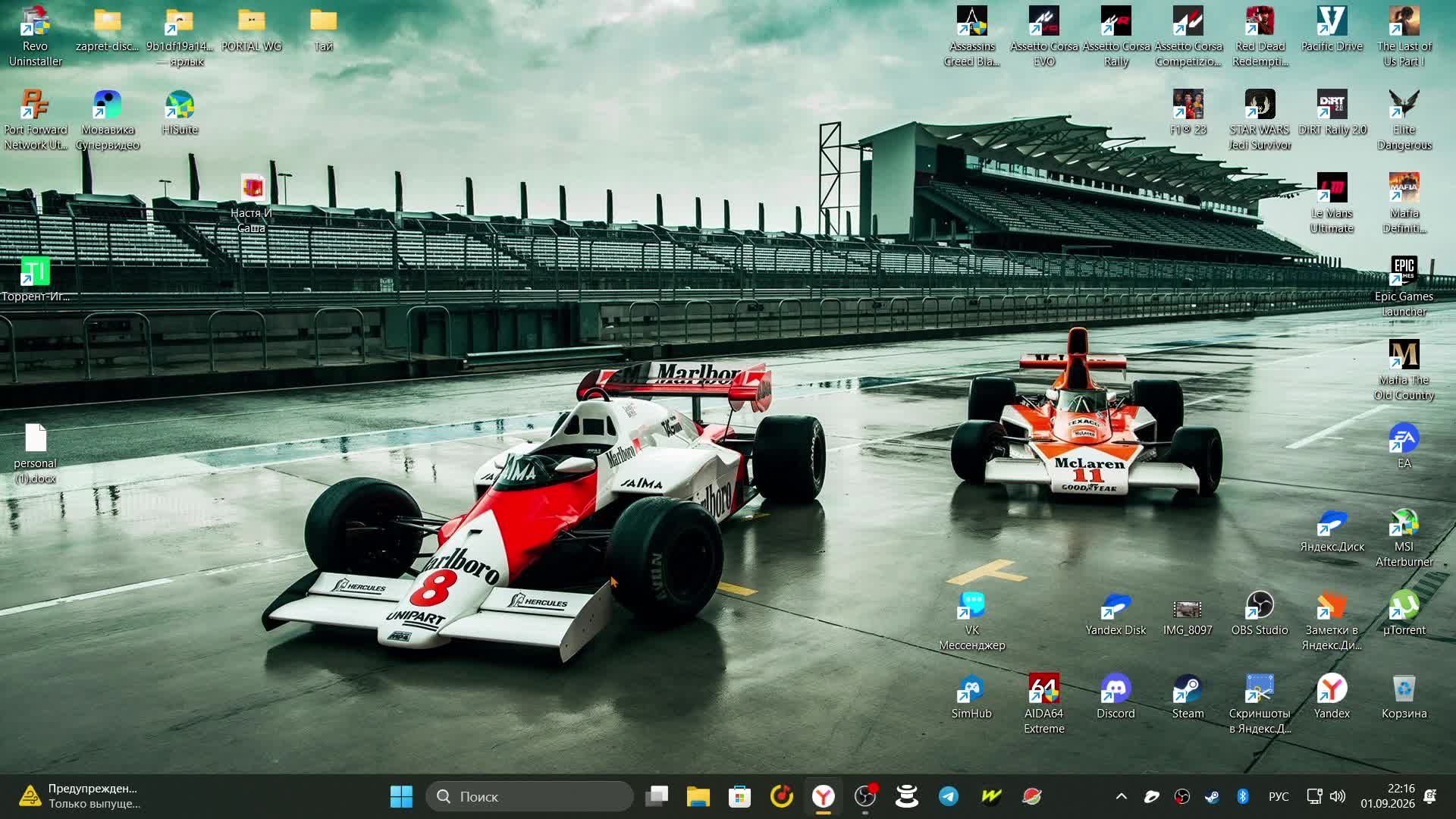The image size is (1456, 819).
Task: Switch to OBS Studio on the taskbar
Action: 865,796
